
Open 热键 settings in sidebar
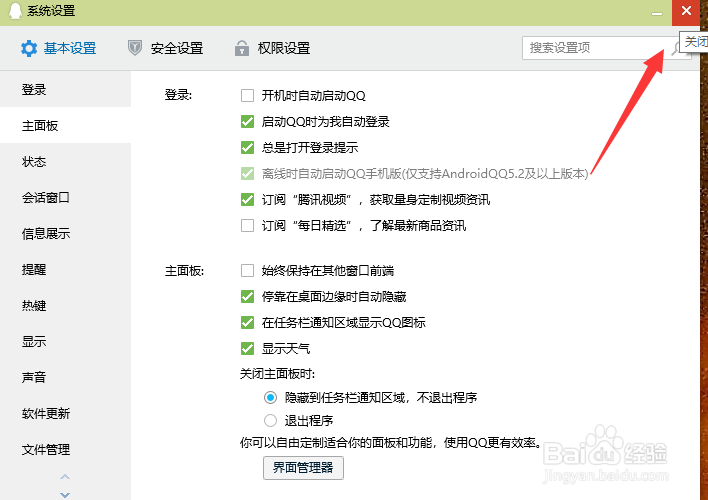pos(65,306)
